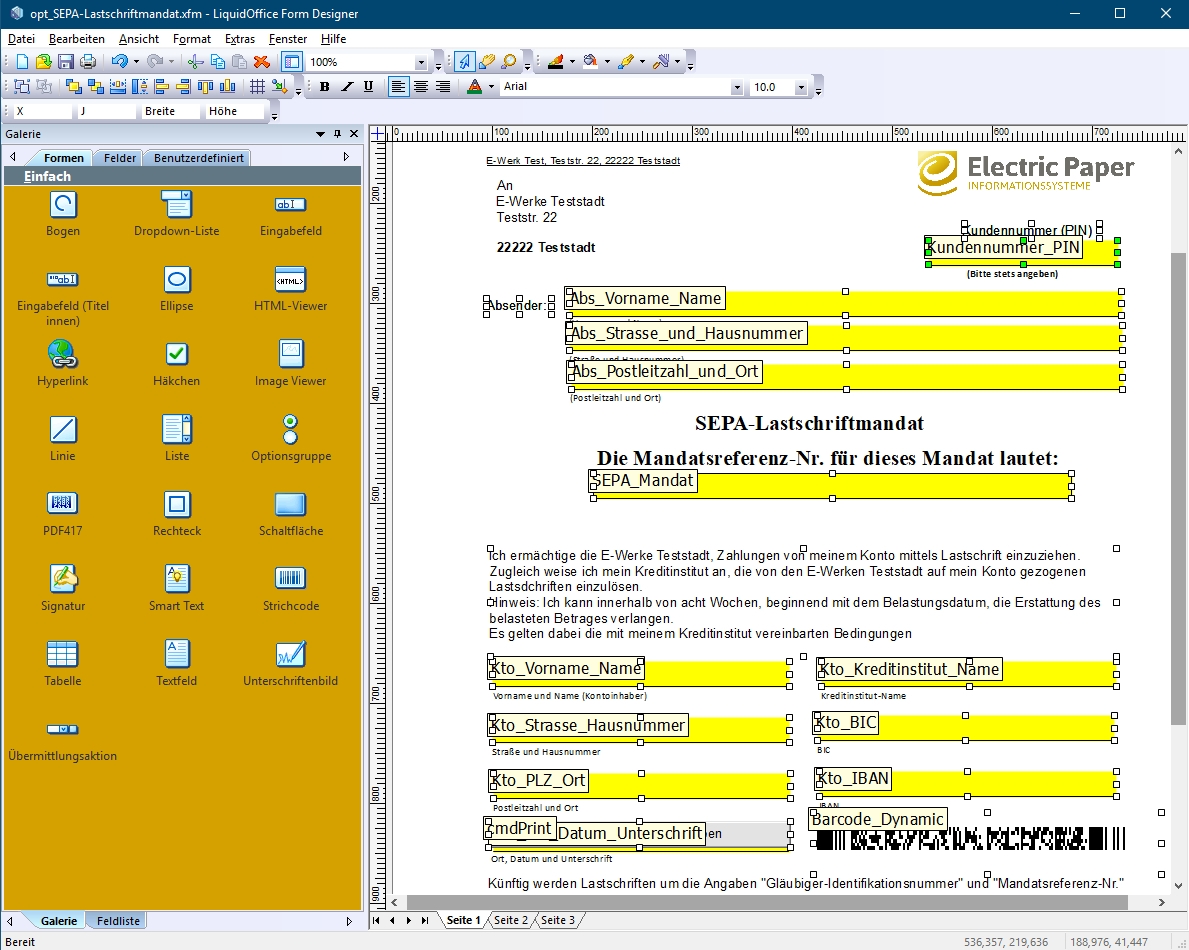Select the Unterschriftenbild gallery item

point(290,665)
